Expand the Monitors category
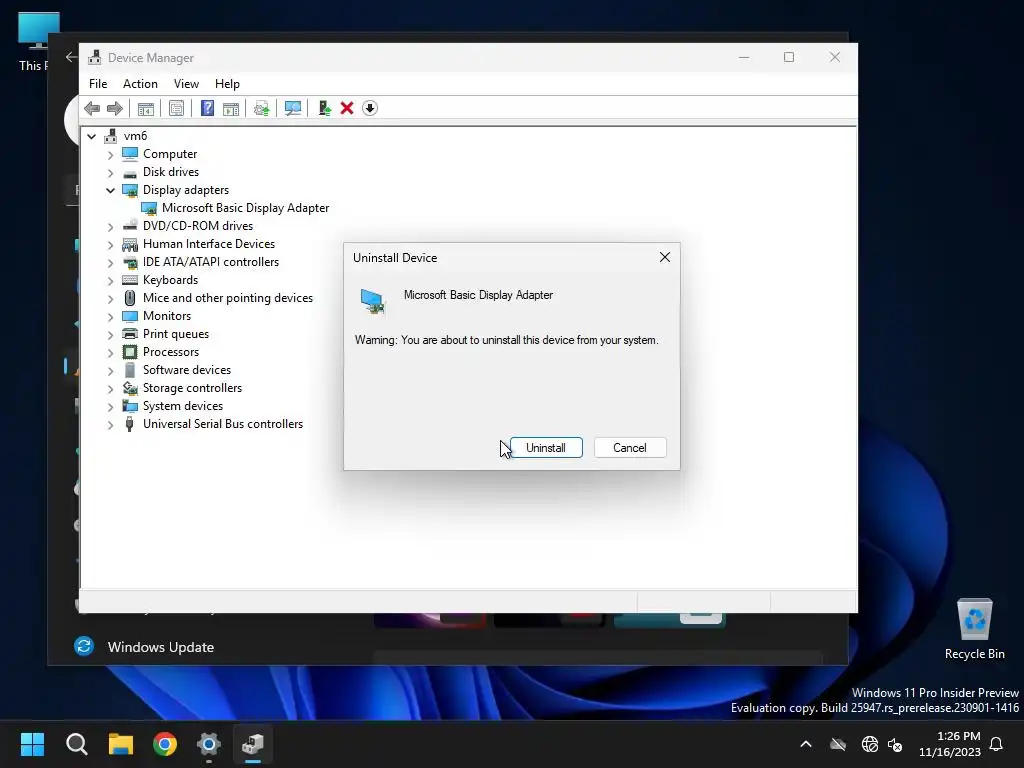The height and width of the screenshot is (768, 1024). click(110, 317)
